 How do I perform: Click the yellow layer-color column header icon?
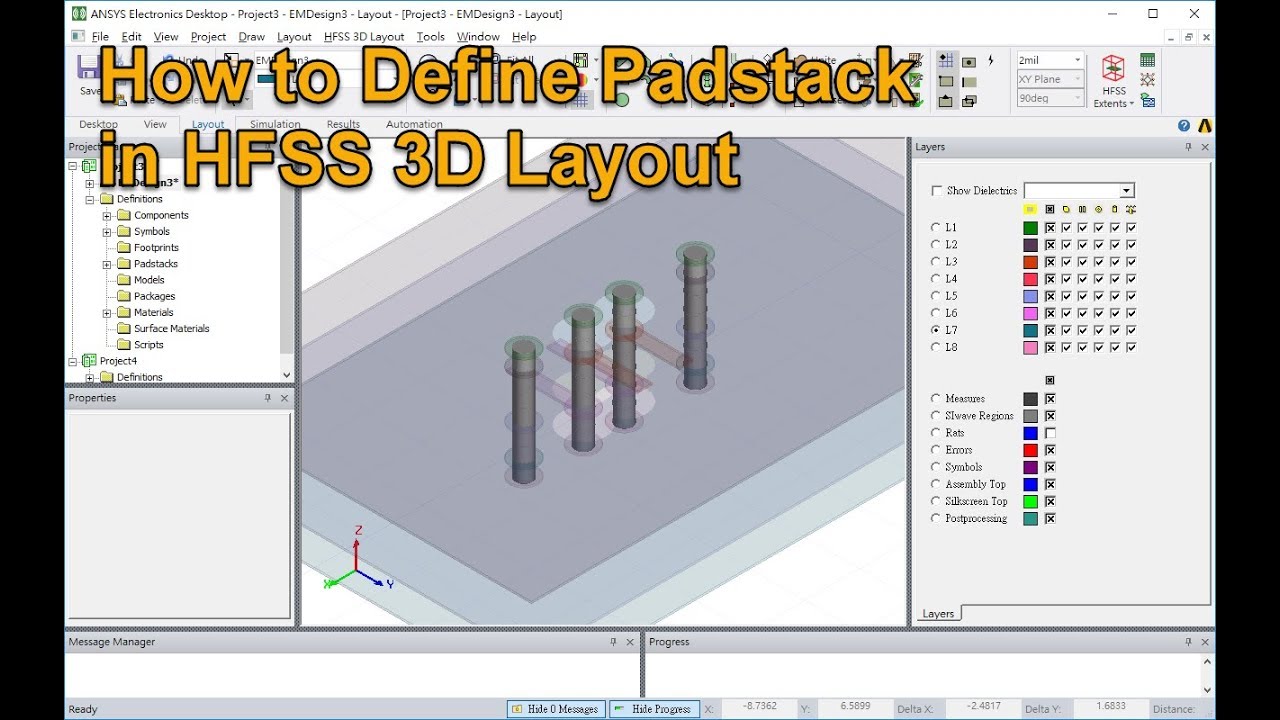pyautogui.click(x=1030, y=209)
